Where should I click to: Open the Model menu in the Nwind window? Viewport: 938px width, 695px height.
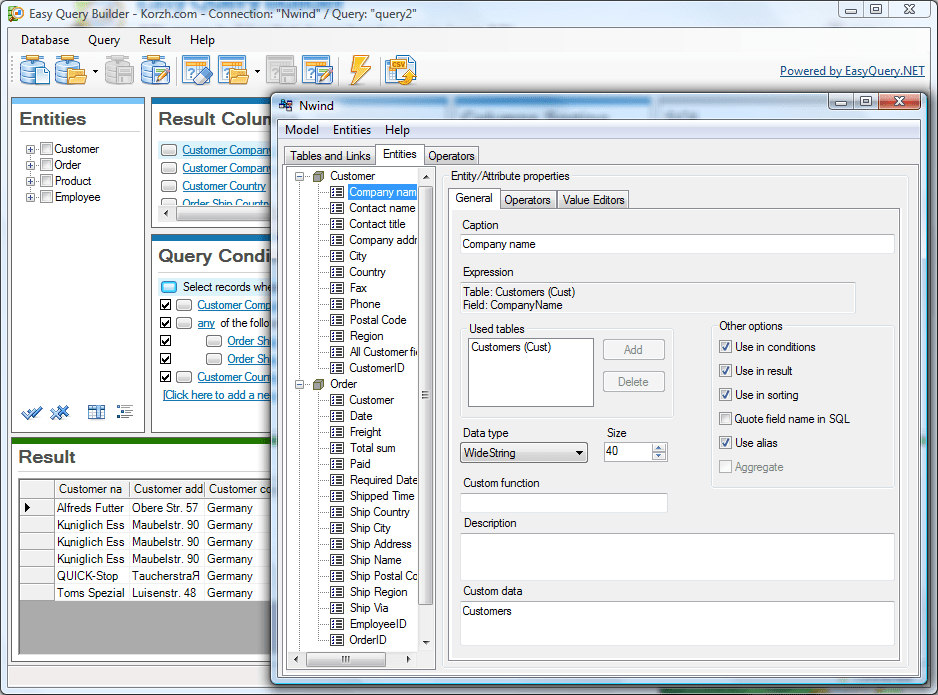[301, 130]
